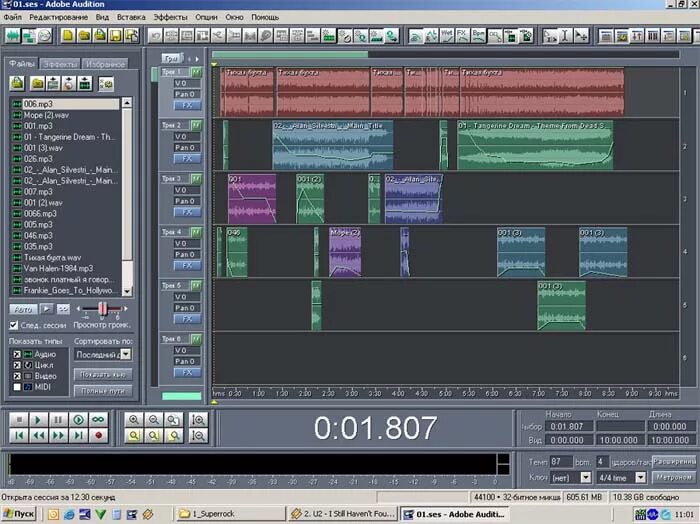Click the Wet envelope toolbar icon

point(446,36)
